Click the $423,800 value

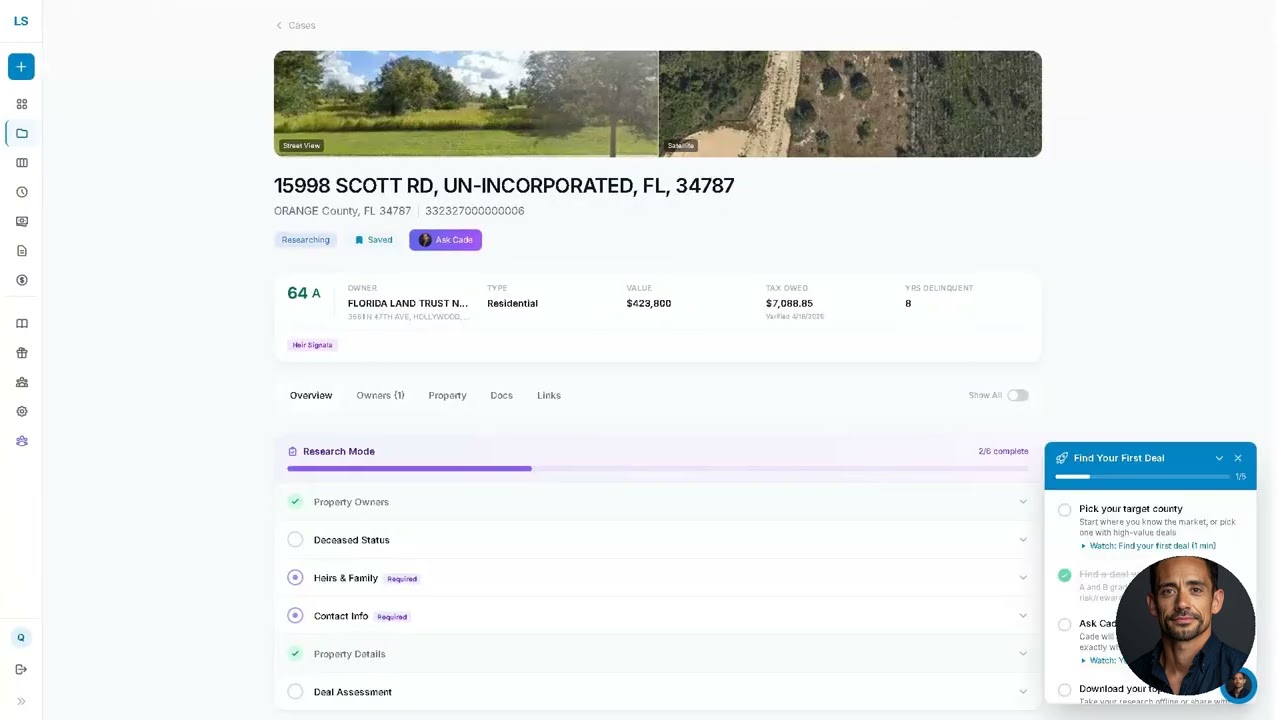[649, 303]
